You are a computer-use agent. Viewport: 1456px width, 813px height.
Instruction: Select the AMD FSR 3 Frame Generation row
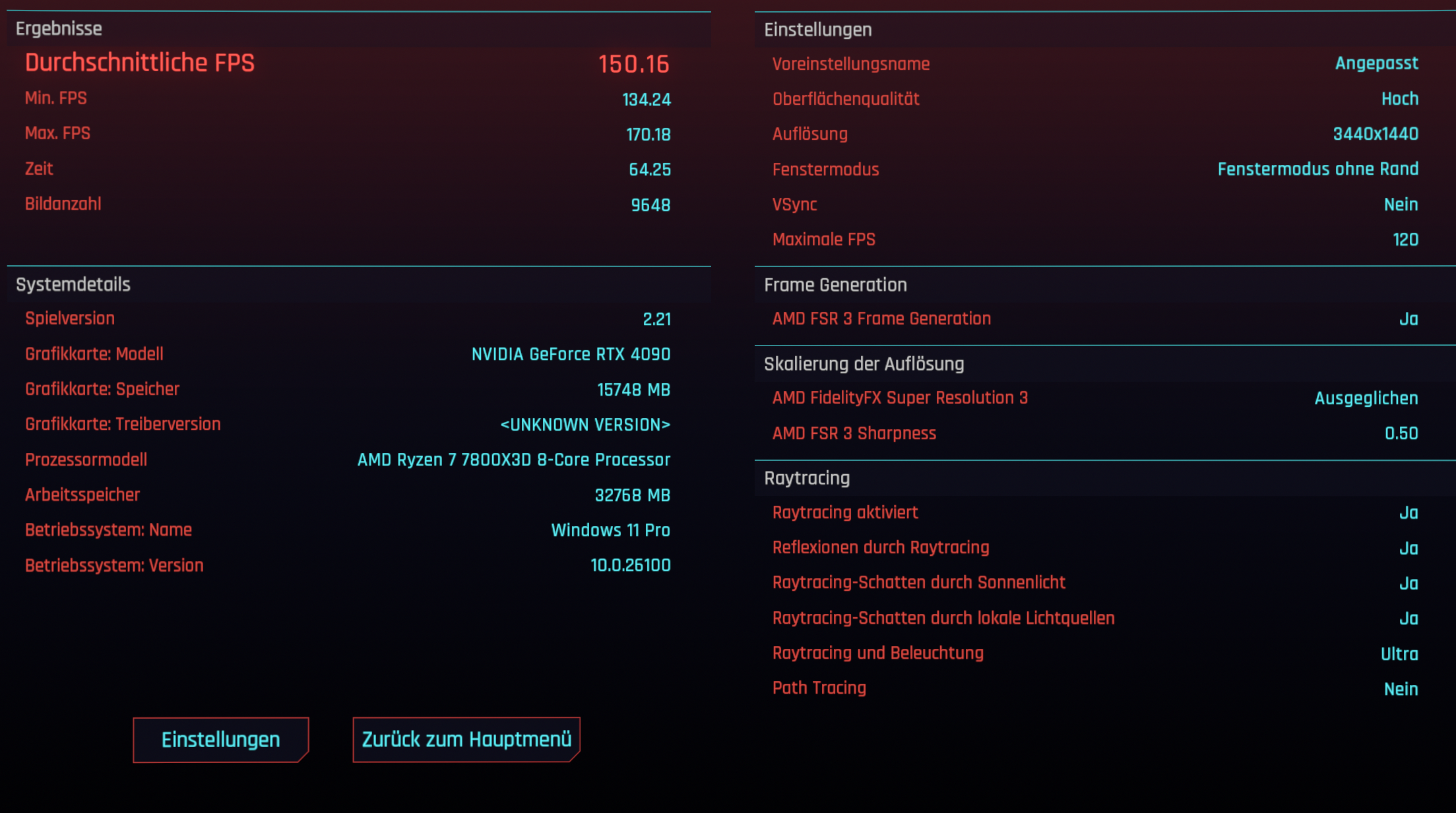coord(1095,319)
